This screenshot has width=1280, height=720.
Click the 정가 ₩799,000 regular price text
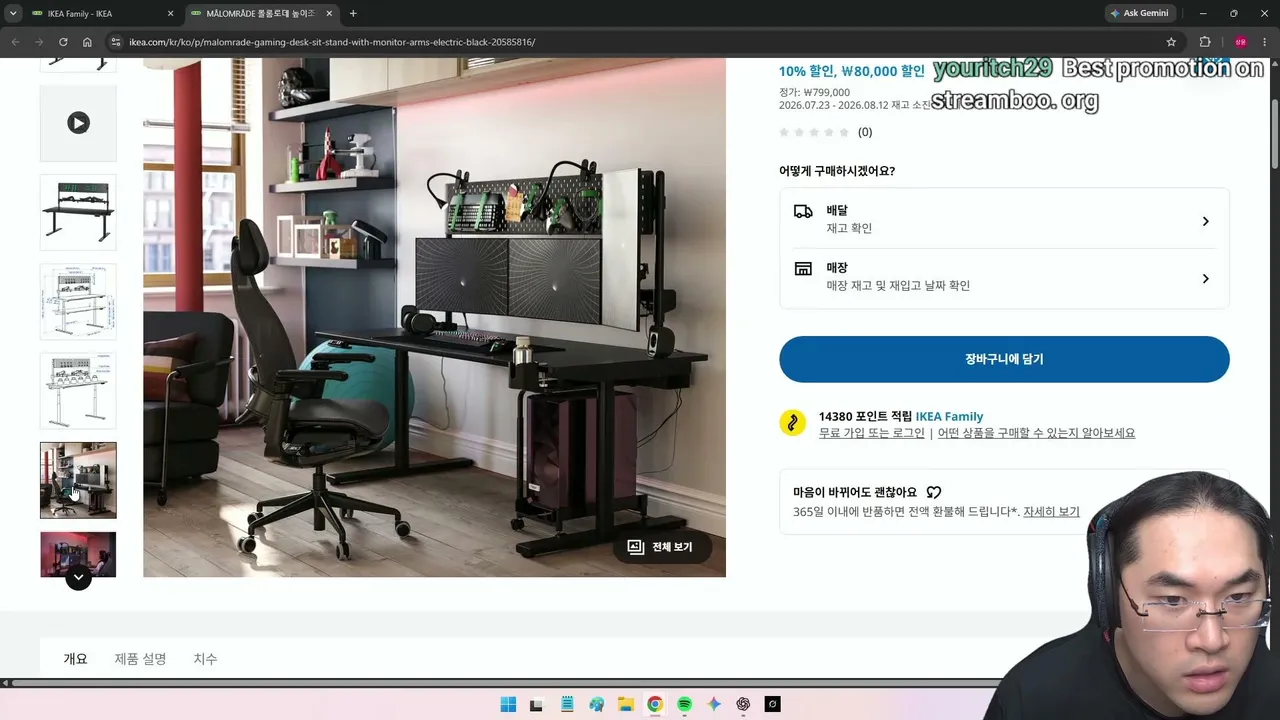pyautogui.click(x=814, y=92)
